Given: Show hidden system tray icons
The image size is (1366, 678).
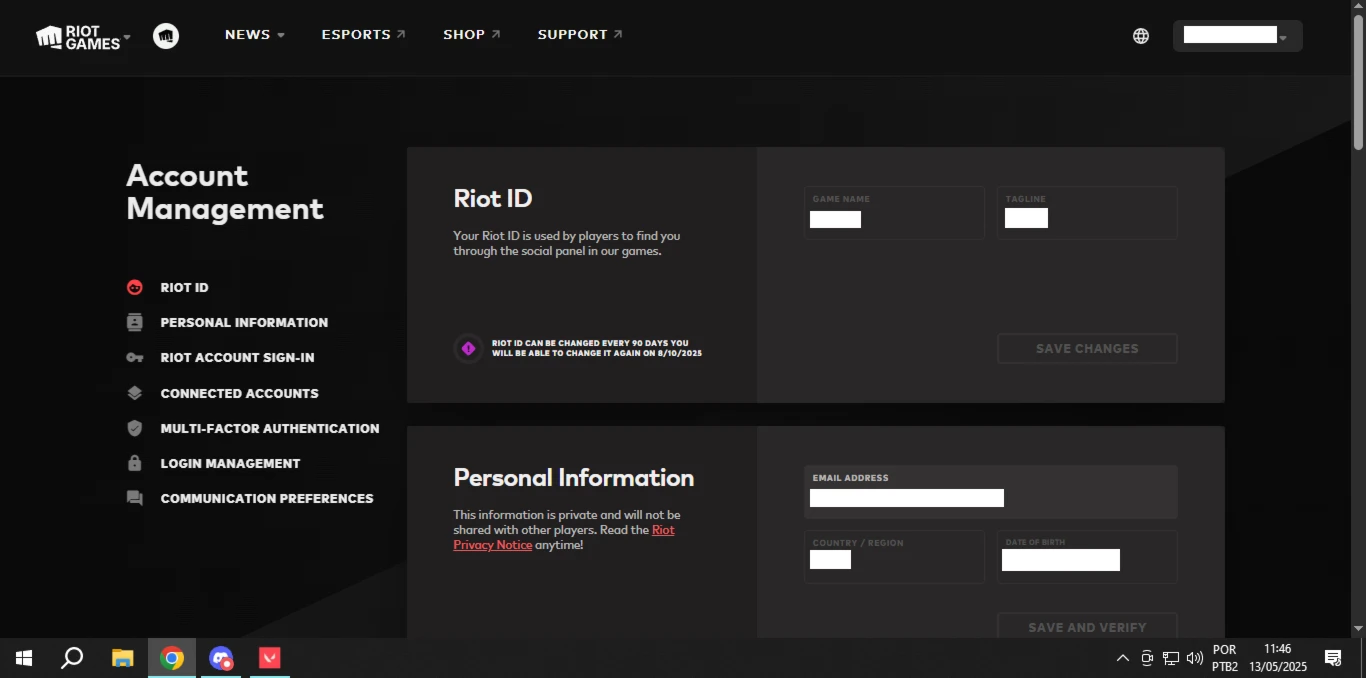Looking at the screenshot, I should [1122, 658].
